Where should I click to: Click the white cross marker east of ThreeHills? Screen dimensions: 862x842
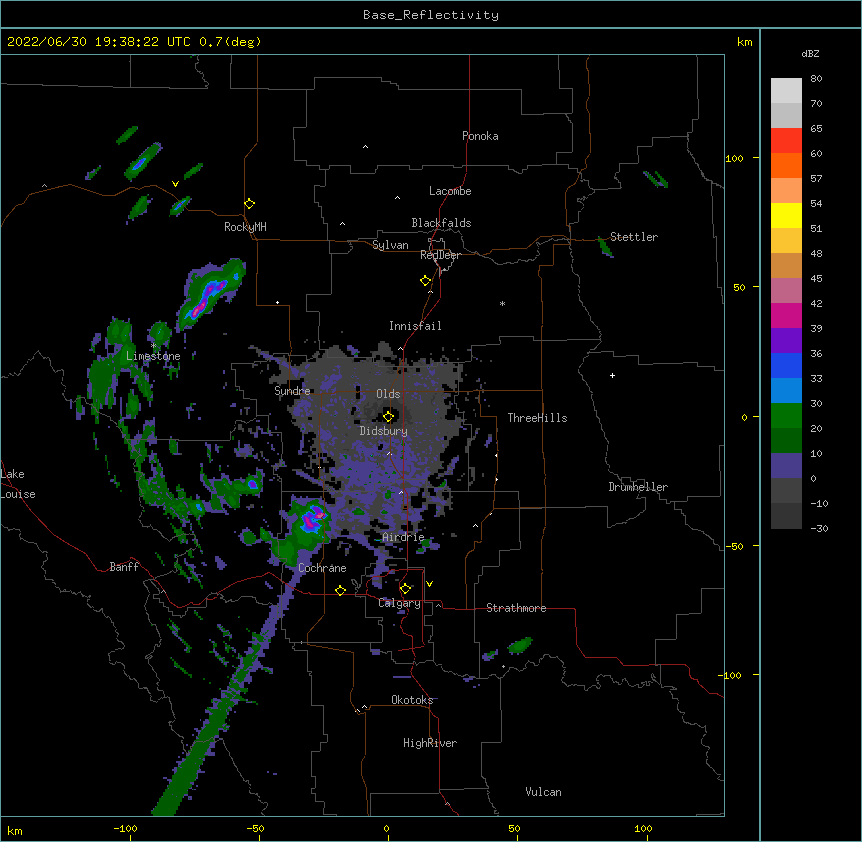[x=612, y=375]
